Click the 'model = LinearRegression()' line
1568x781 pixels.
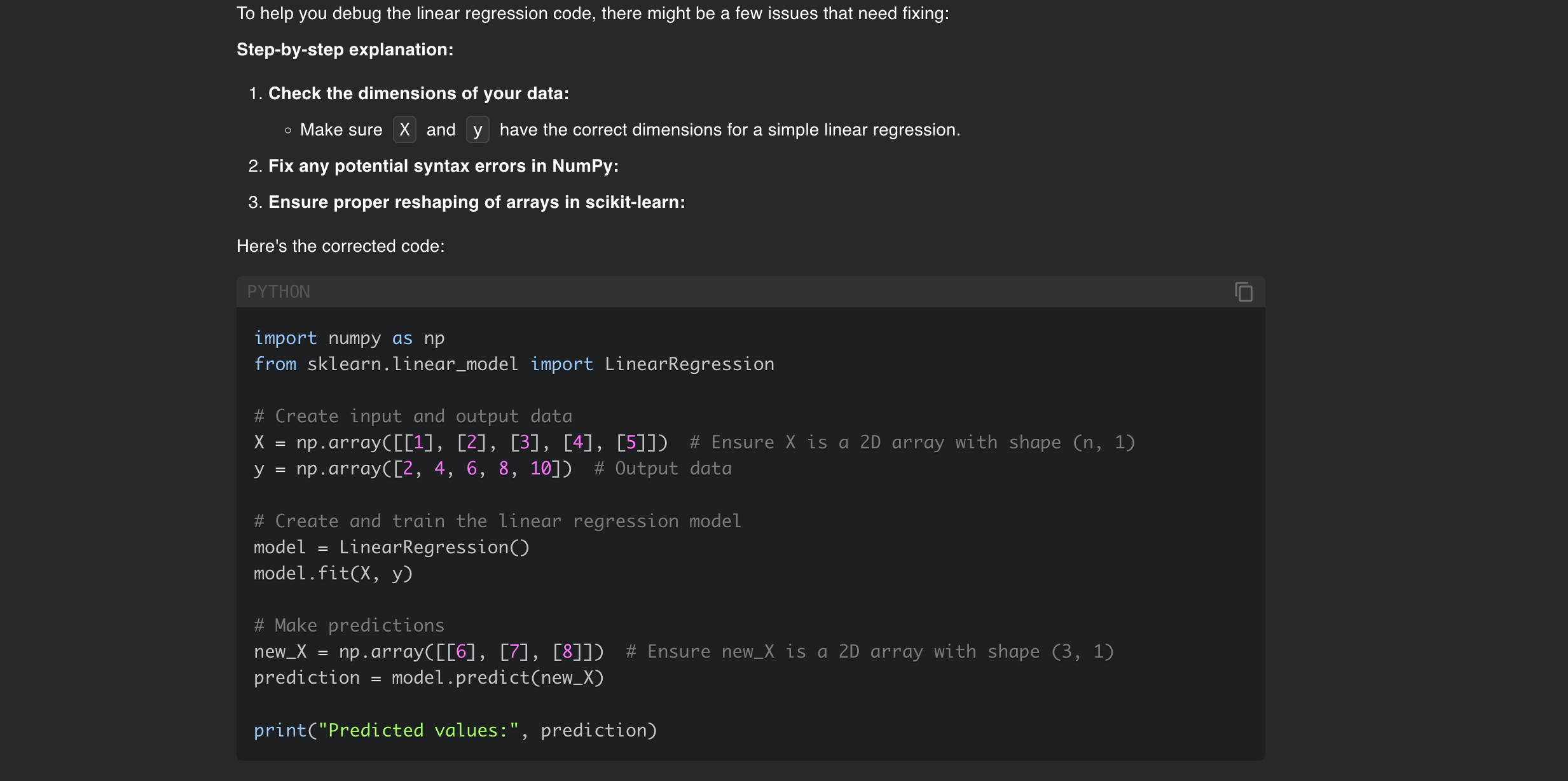[391, 548]
